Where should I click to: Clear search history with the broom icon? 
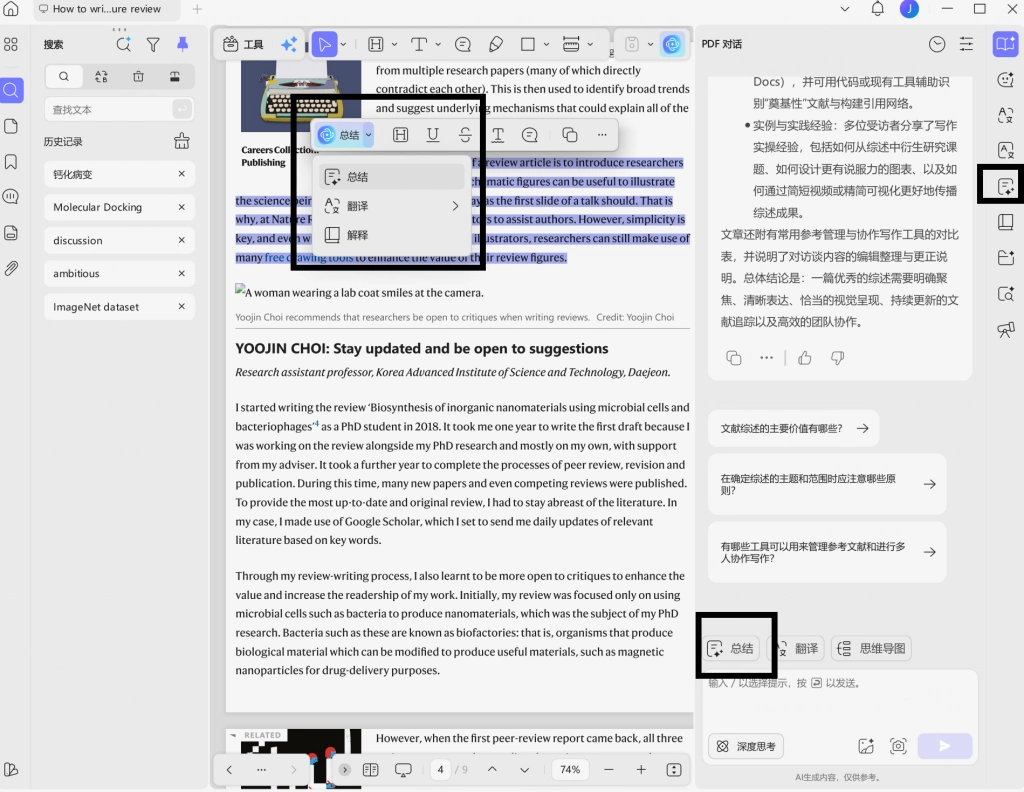click(182, 141)
